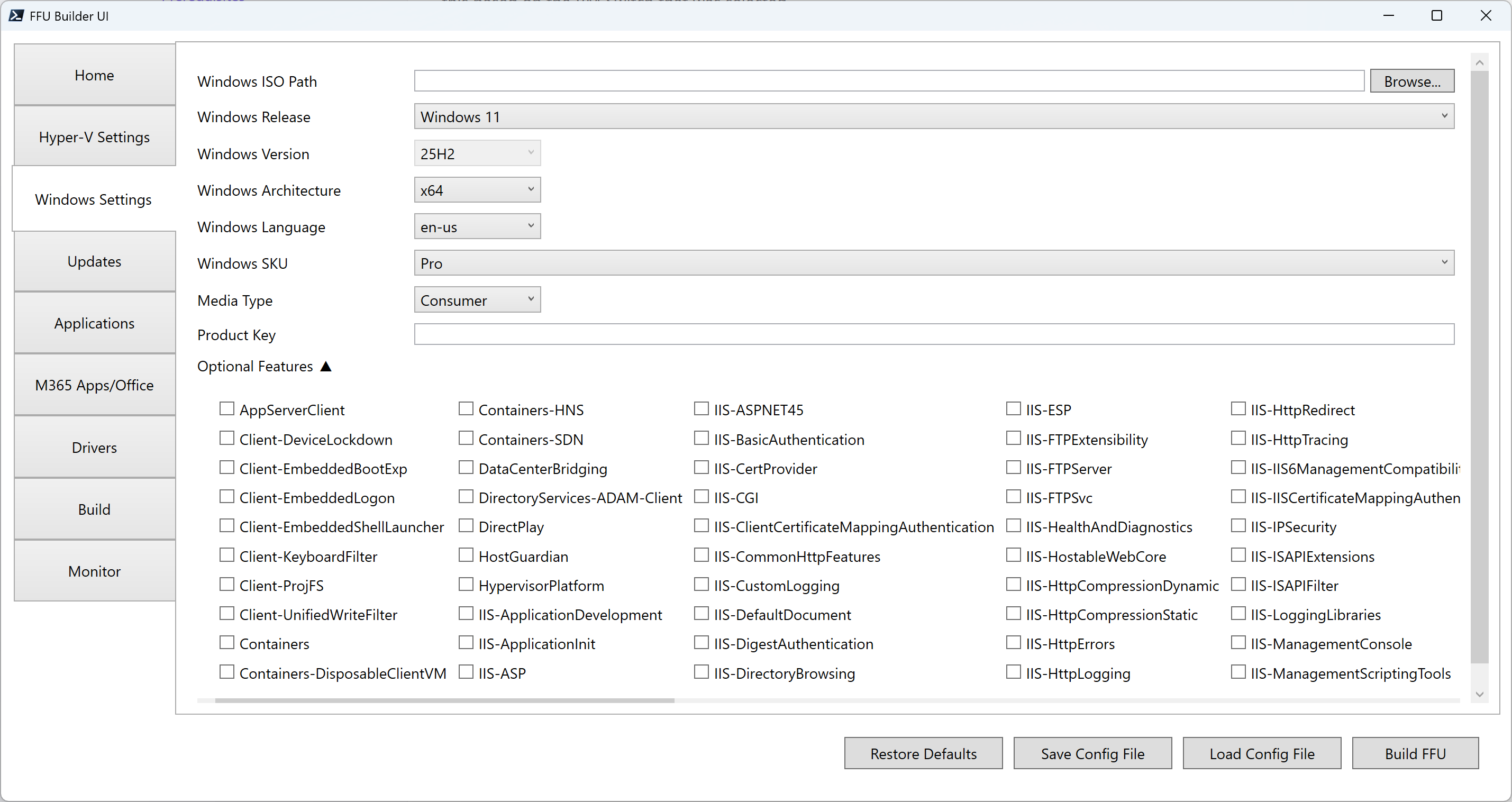The height and width of the screenshot is (802, 1512).
Task: Open the Windows Release dropdown
Action: 933,116
